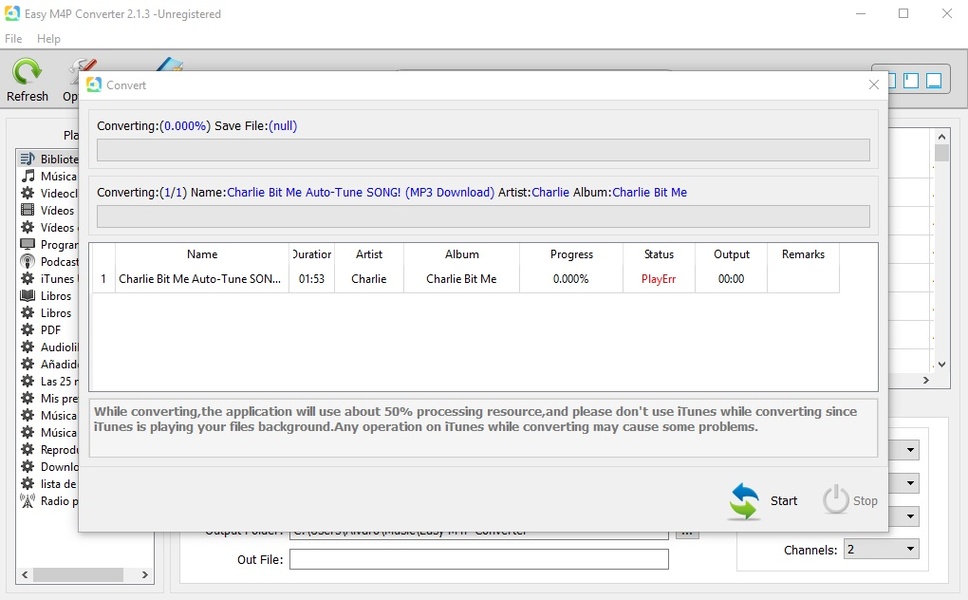The width and height of the screenshot is (968, 600).
Task: Click the Remarks column header
Action: (x=803, y=254)
